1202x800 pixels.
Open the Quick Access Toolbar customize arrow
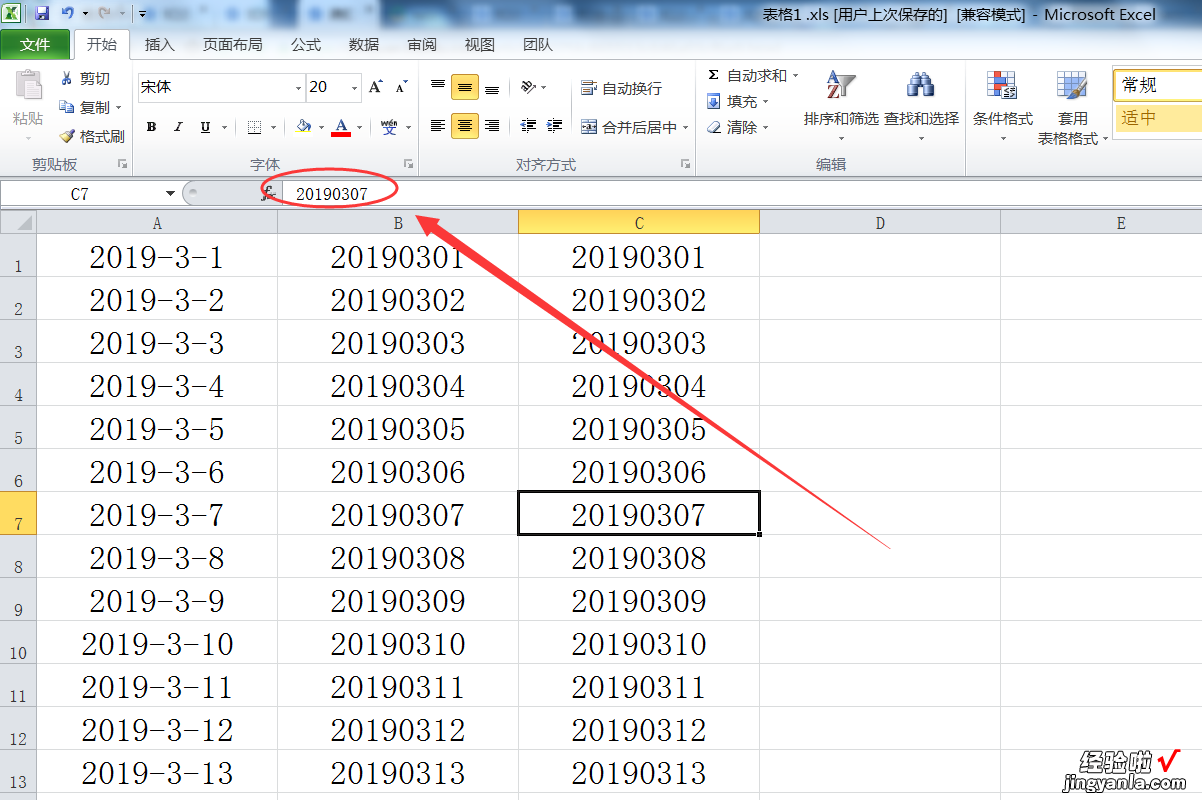(143, 15)
